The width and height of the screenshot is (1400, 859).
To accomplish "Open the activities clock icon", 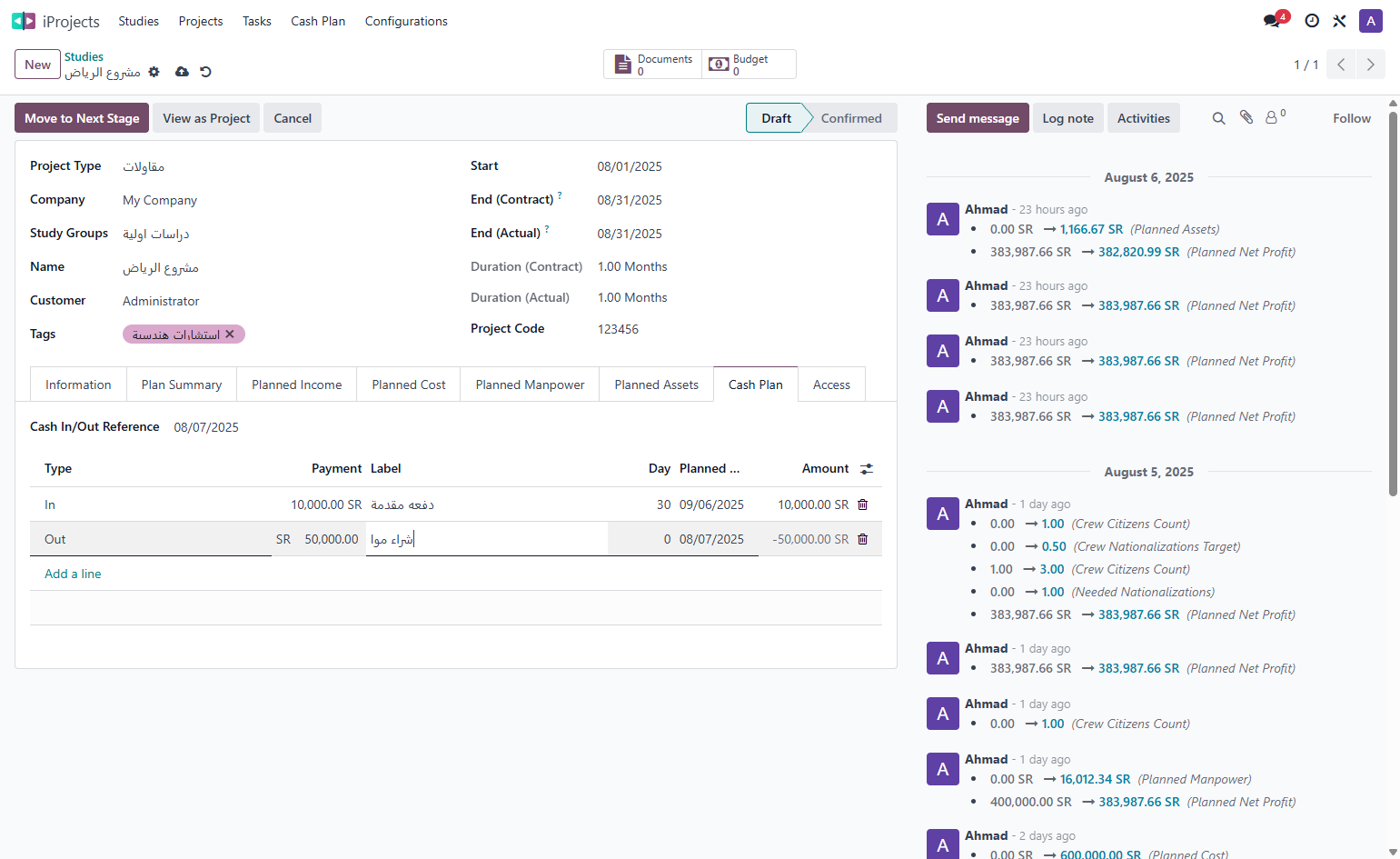I will point(1312,21).
